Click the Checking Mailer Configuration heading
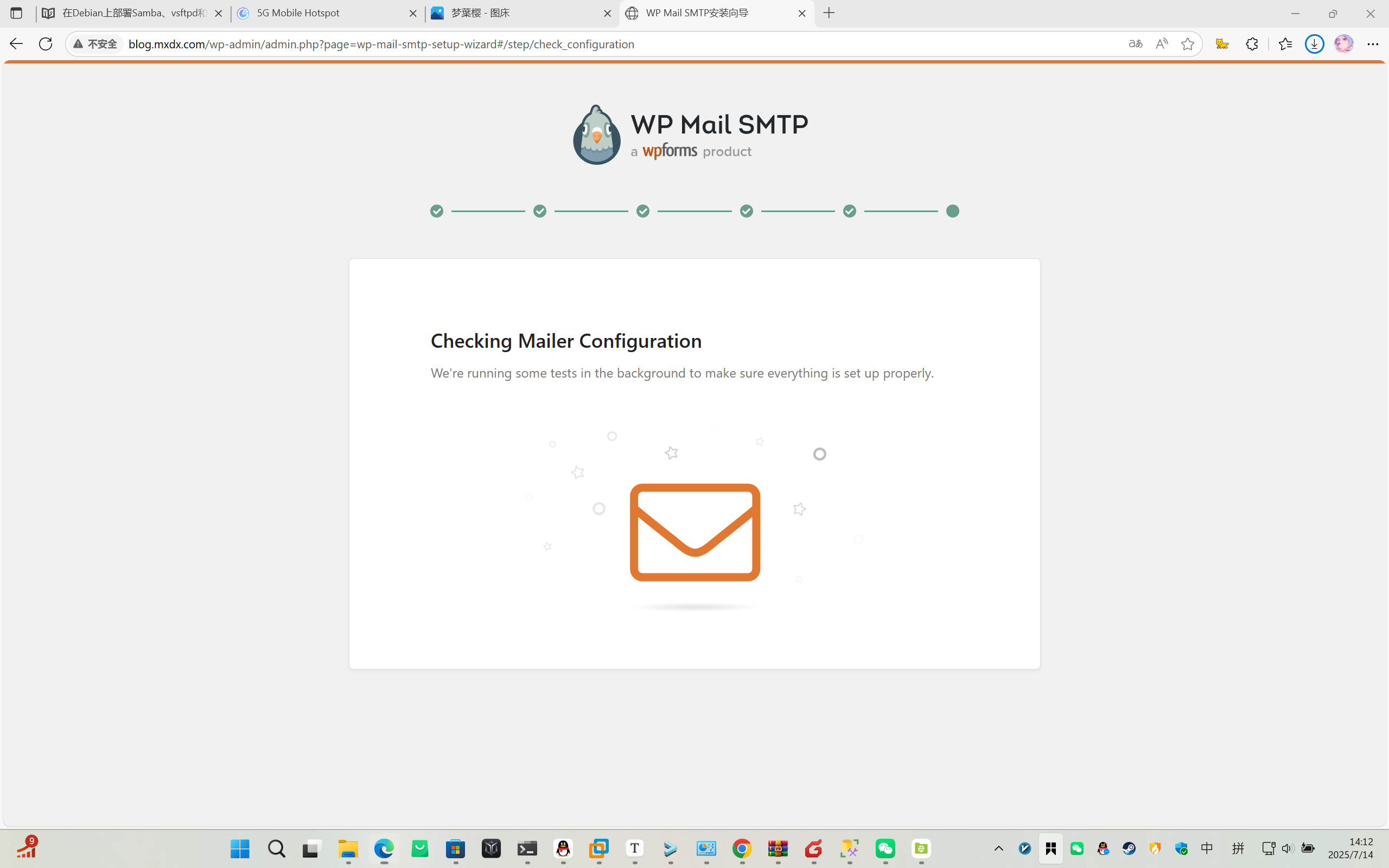The height and width of the screenshot is (868, 1389). tap(566, 341)
